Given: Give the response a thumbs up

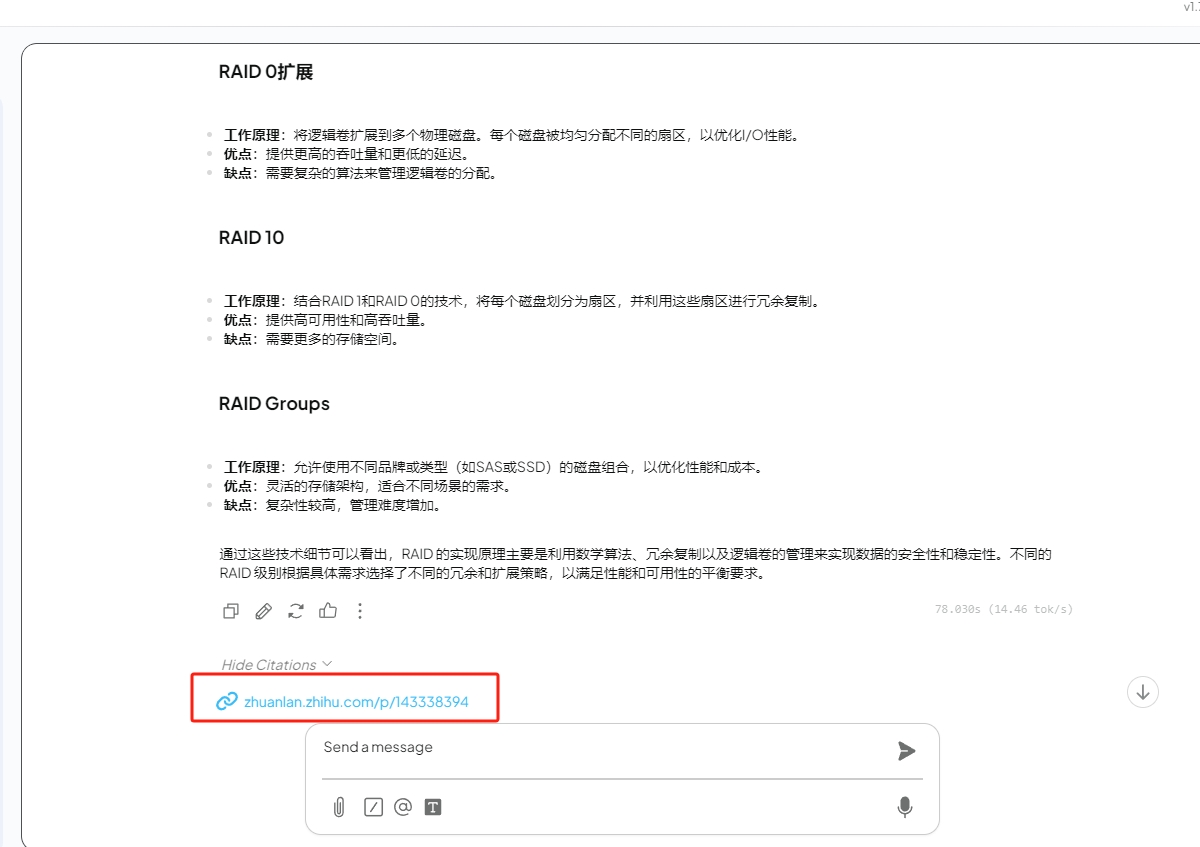Looking at the screenshot, I should [x=328, y=611].
